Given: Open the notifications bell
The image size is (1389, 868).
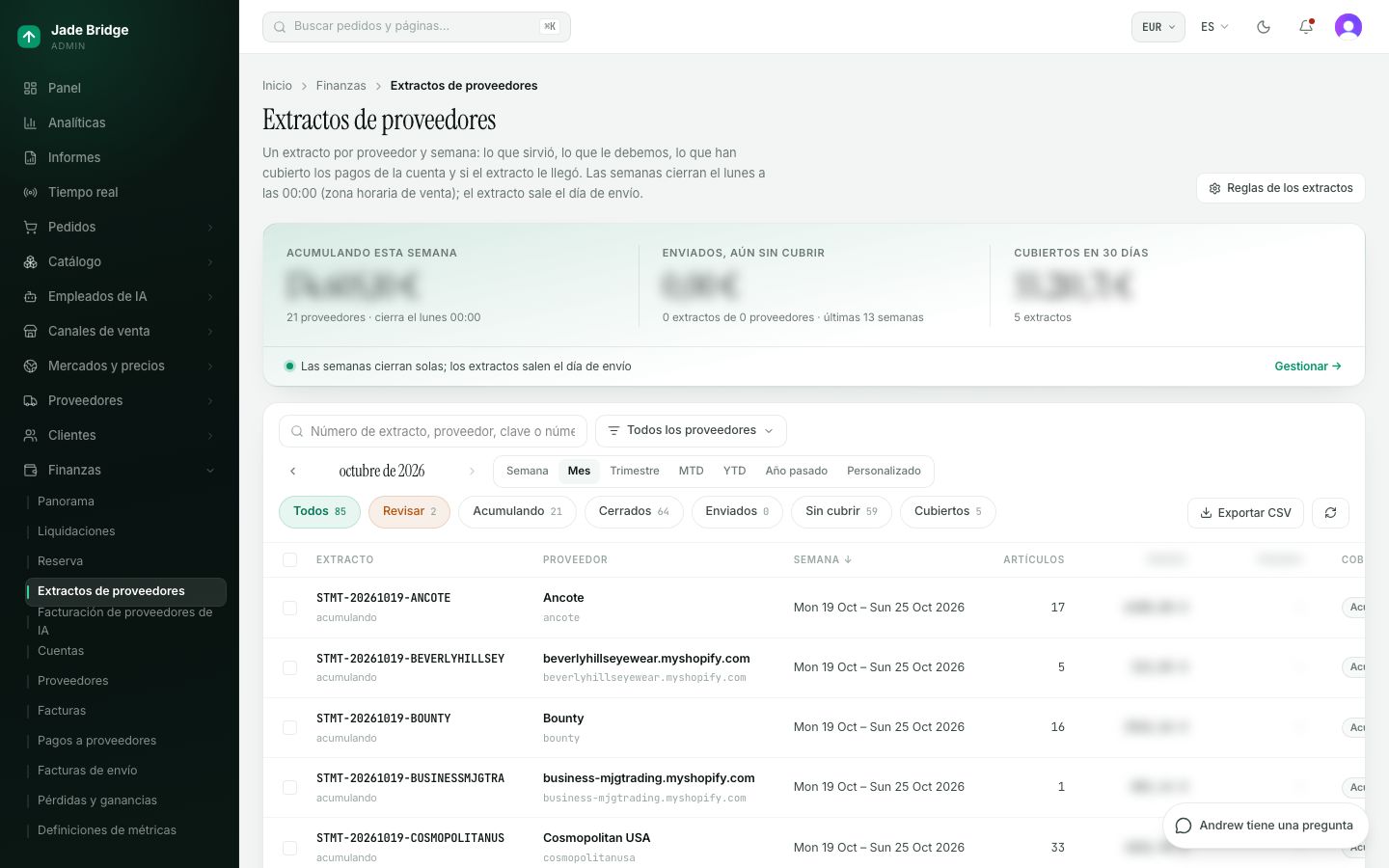Looking at the screenshot, I should point(1306,27).
